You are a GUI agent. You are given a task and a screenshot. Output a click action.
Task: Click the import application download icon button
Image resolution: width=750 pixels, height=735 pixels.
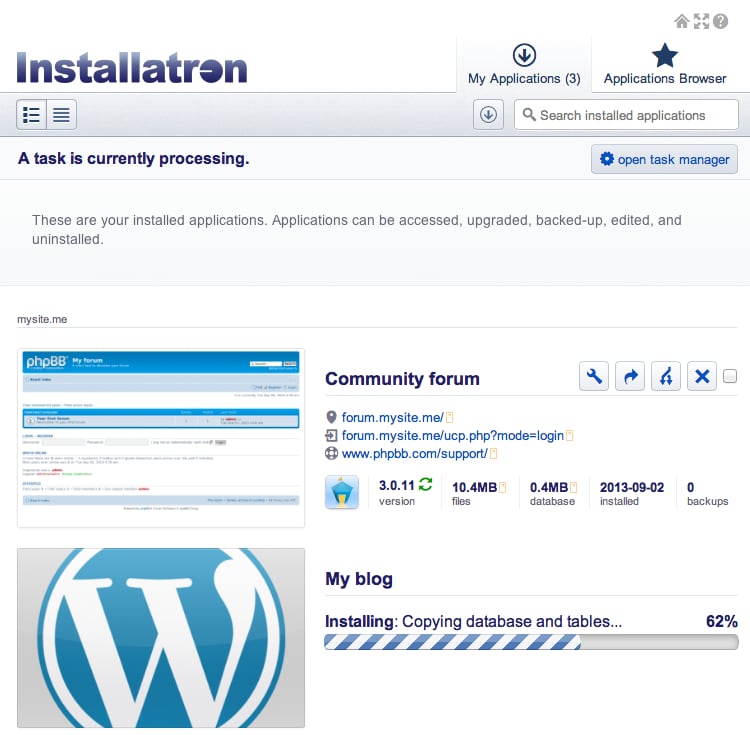[x=488, y=115]
